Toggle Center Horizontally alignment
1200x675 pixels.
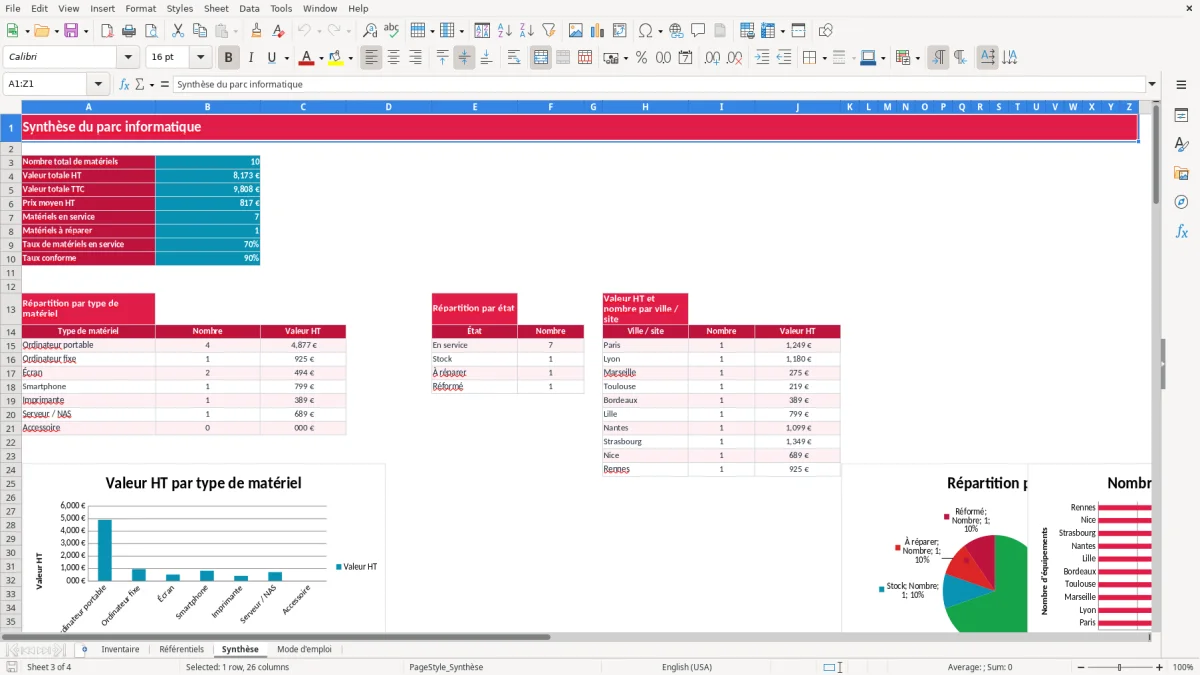394,58
